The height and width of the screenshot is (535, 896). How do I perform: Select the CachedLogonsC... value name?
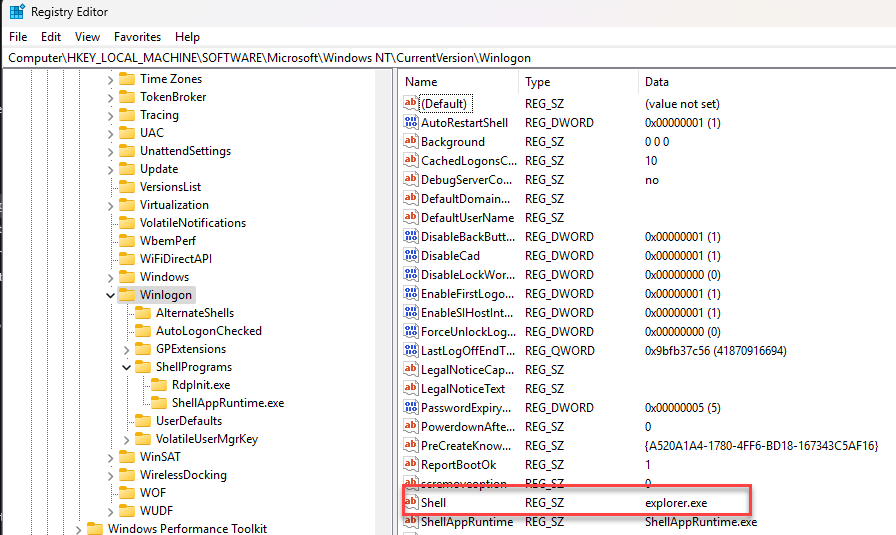pos(469,161)
